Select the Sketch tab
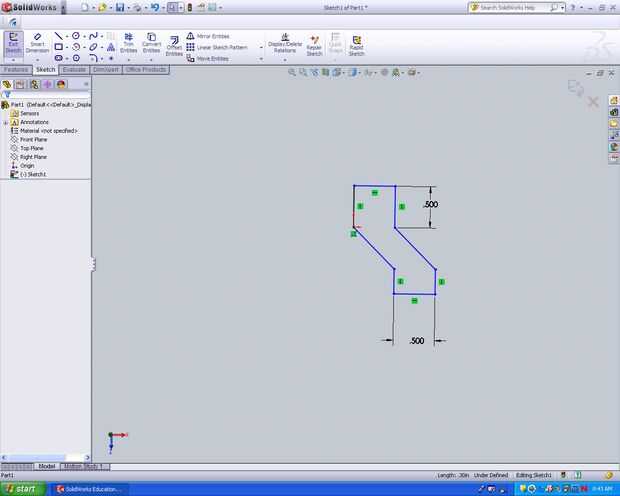The image size is (620, 496). click(x=46, y=70)
